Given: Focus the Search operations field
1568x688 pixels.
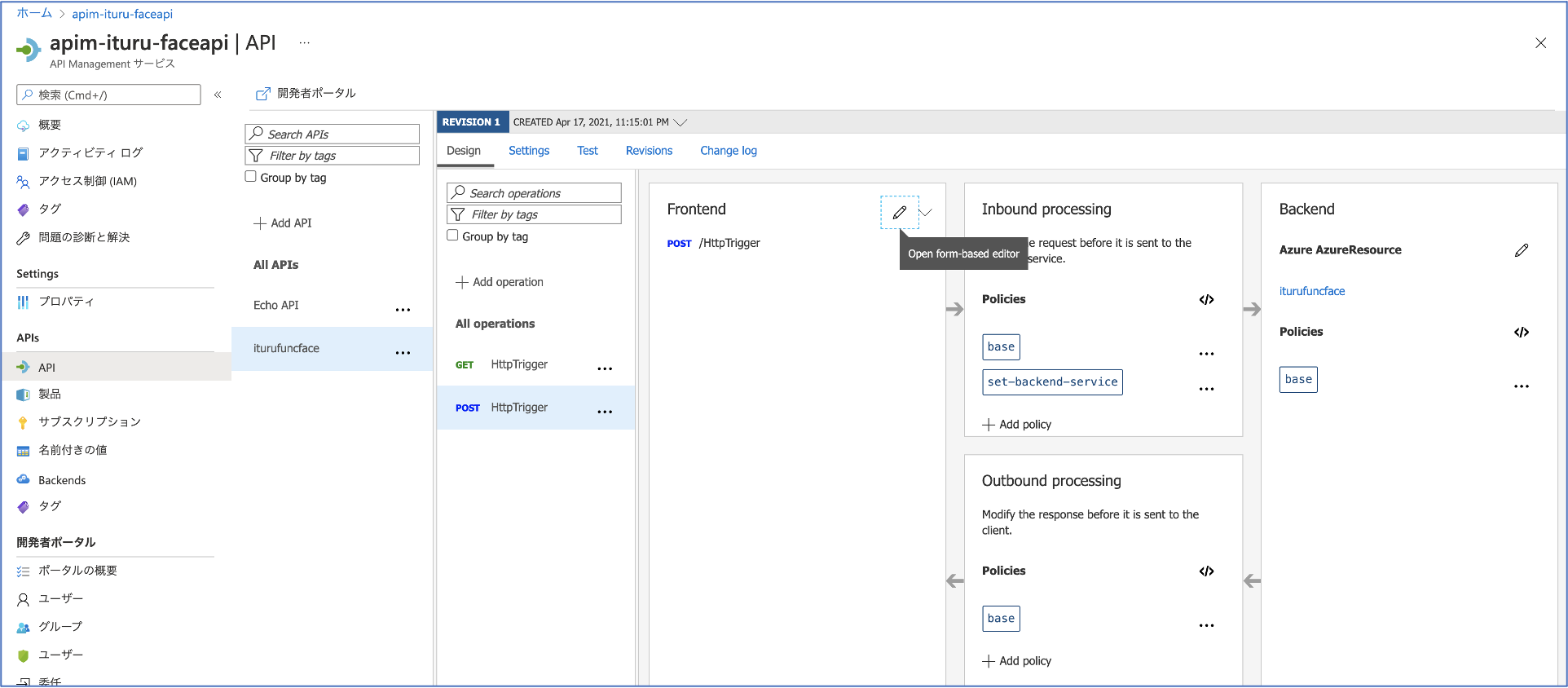Looking at the screenshot, I should coord(535,193).
